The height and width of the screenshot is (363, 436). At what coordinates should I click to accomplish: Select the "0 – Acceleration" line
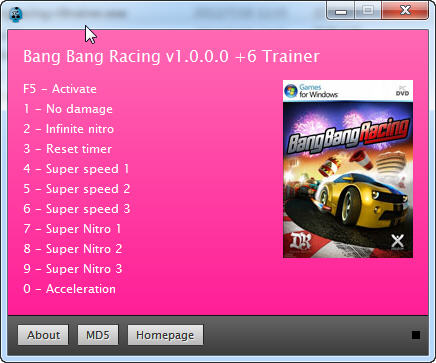click(x=70, y=289)
